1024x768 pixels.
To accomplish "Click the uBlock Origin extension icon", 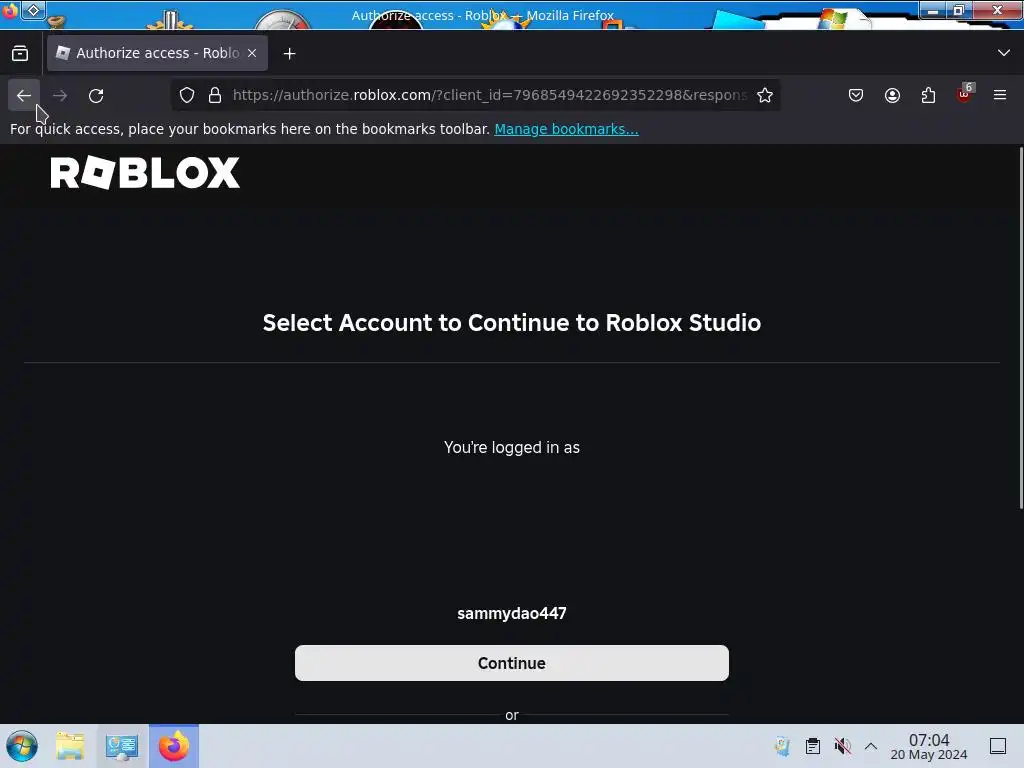I will pyautogui.click(x=964, y=95).
